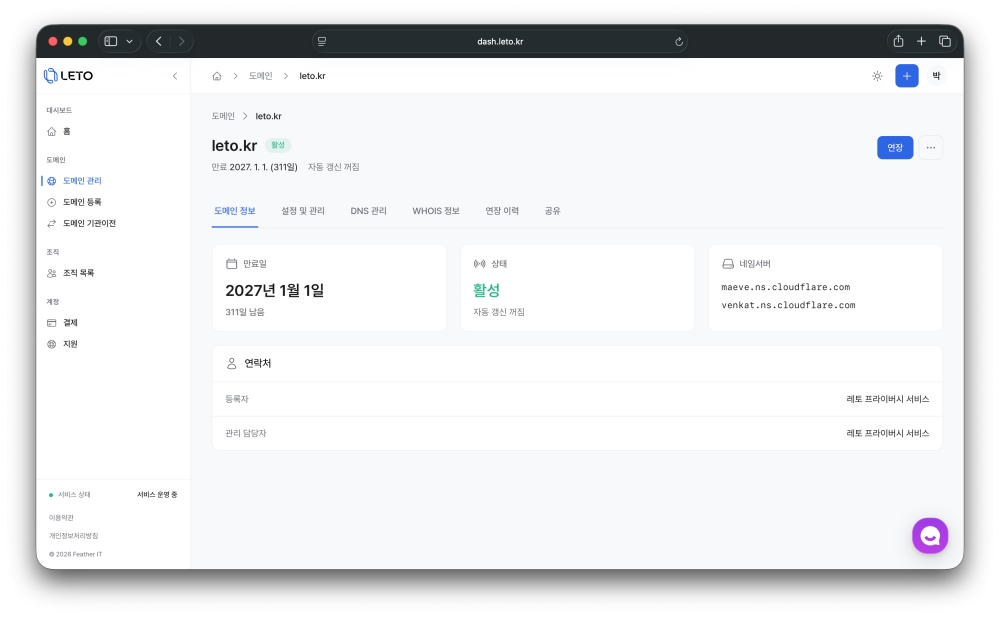Click the LETO logo
The width and height of the screenshot is (1000, 617).
(69, 76)
